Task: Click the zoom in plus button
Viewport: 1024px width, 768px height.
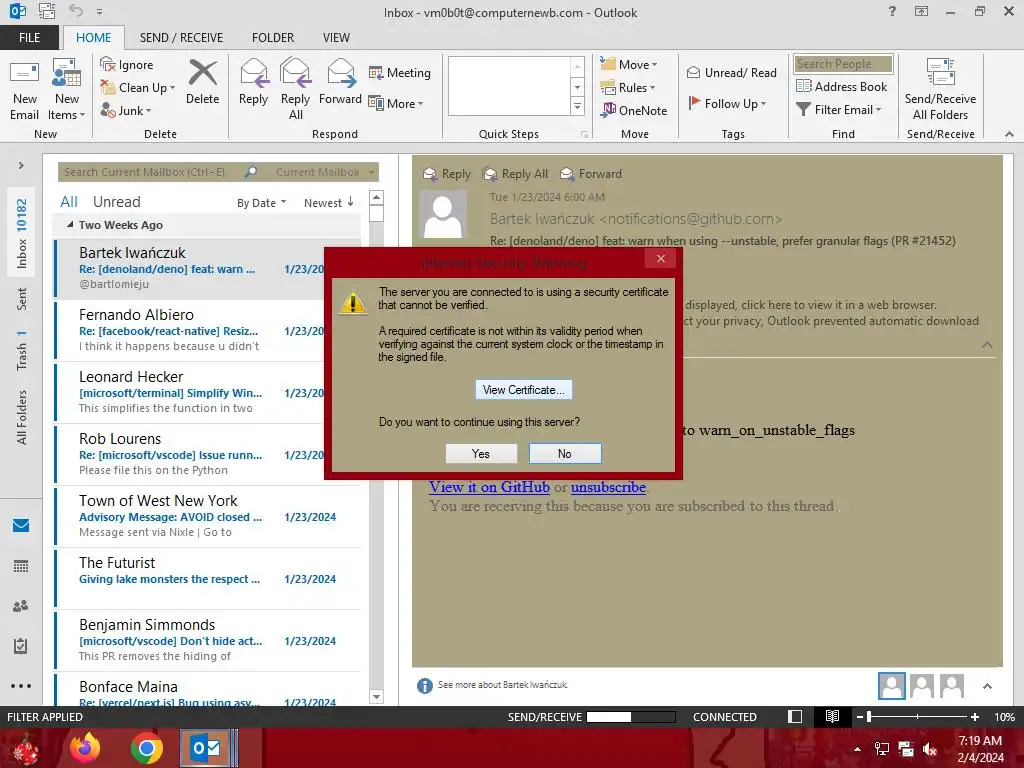Action: pos(974,716)
